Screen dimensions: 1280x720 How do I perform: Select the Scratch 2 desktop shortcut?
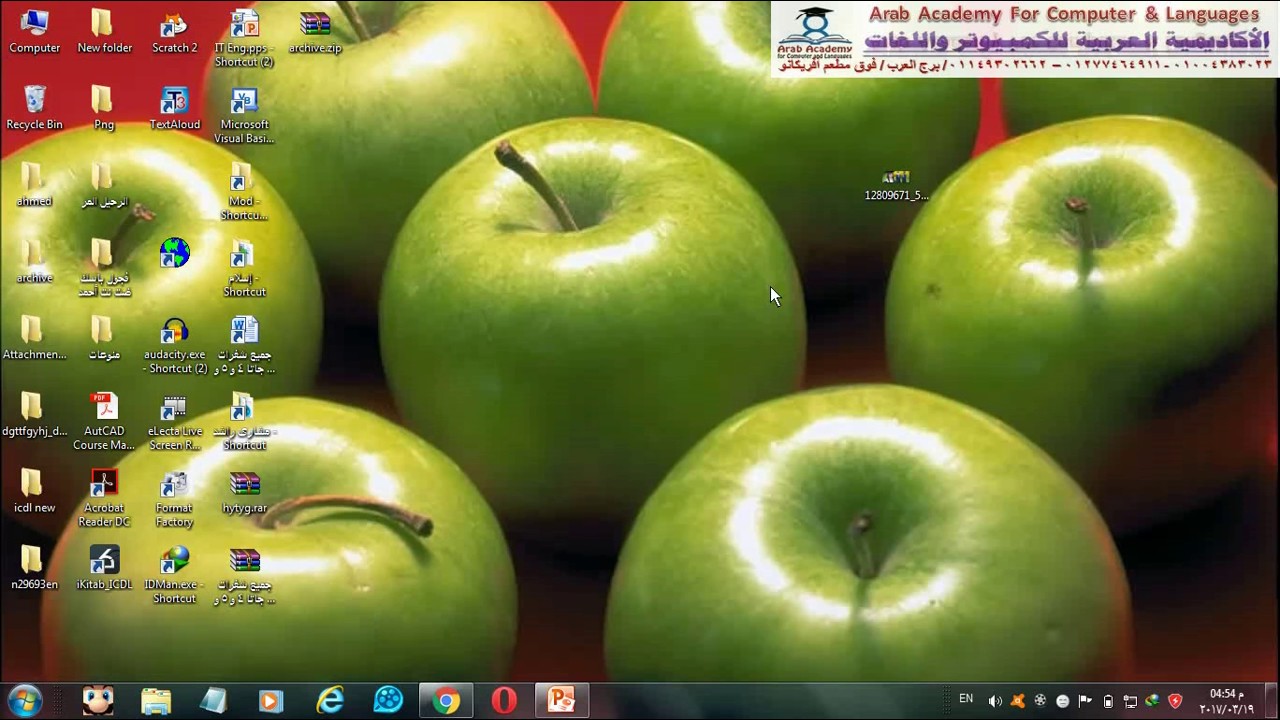pos(174,30)
